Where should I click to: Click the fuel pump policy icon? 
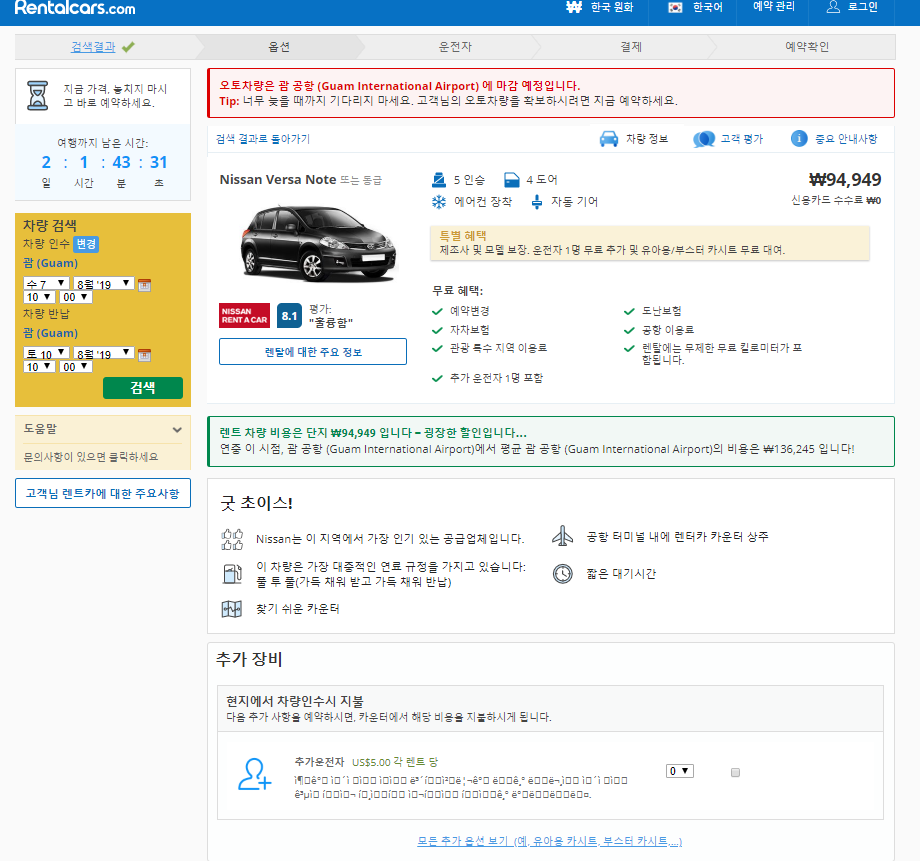[232, 573]
